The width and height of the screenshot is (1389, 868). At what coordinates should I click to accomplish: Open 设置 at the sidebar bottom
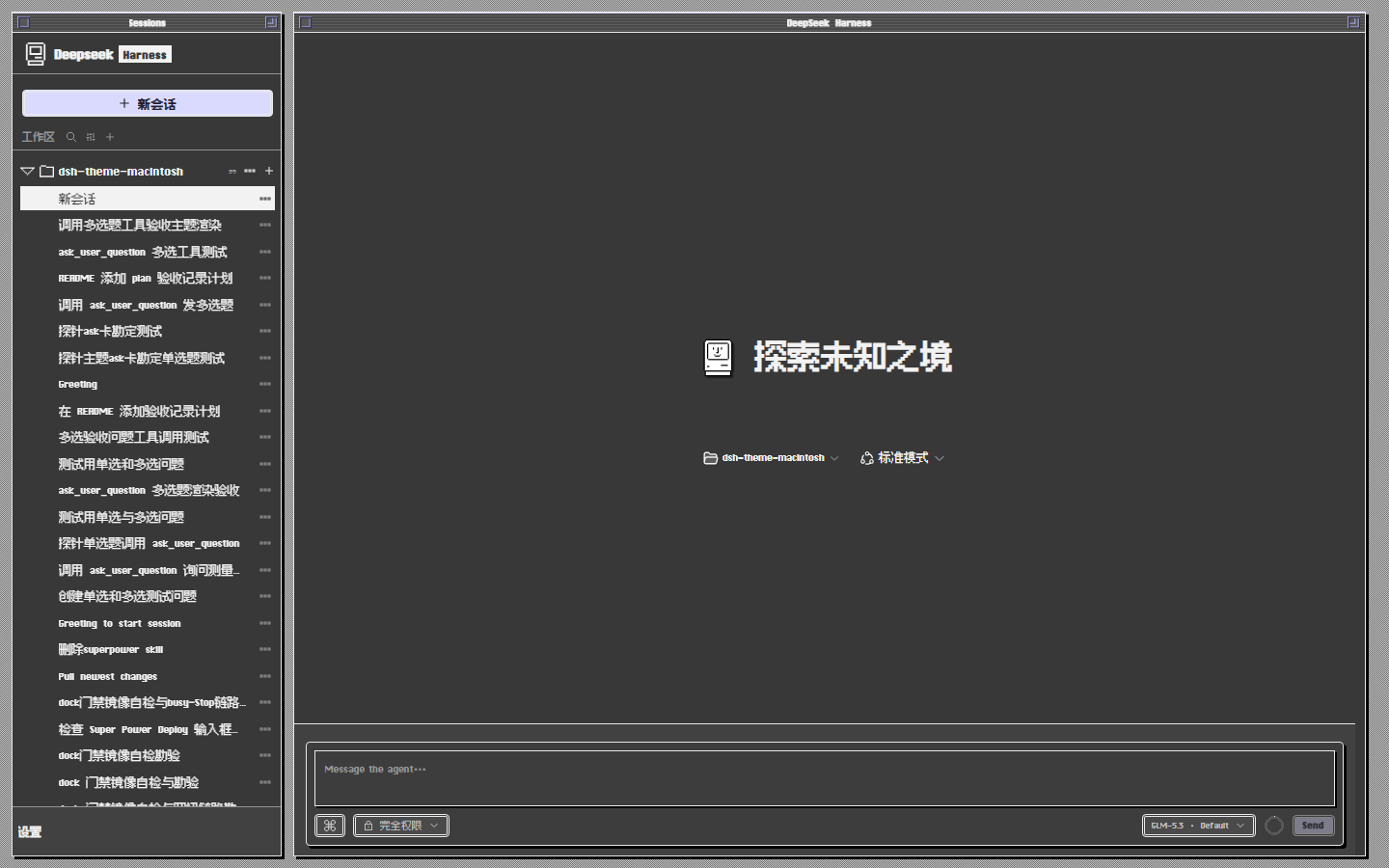(x=30, y=831)
